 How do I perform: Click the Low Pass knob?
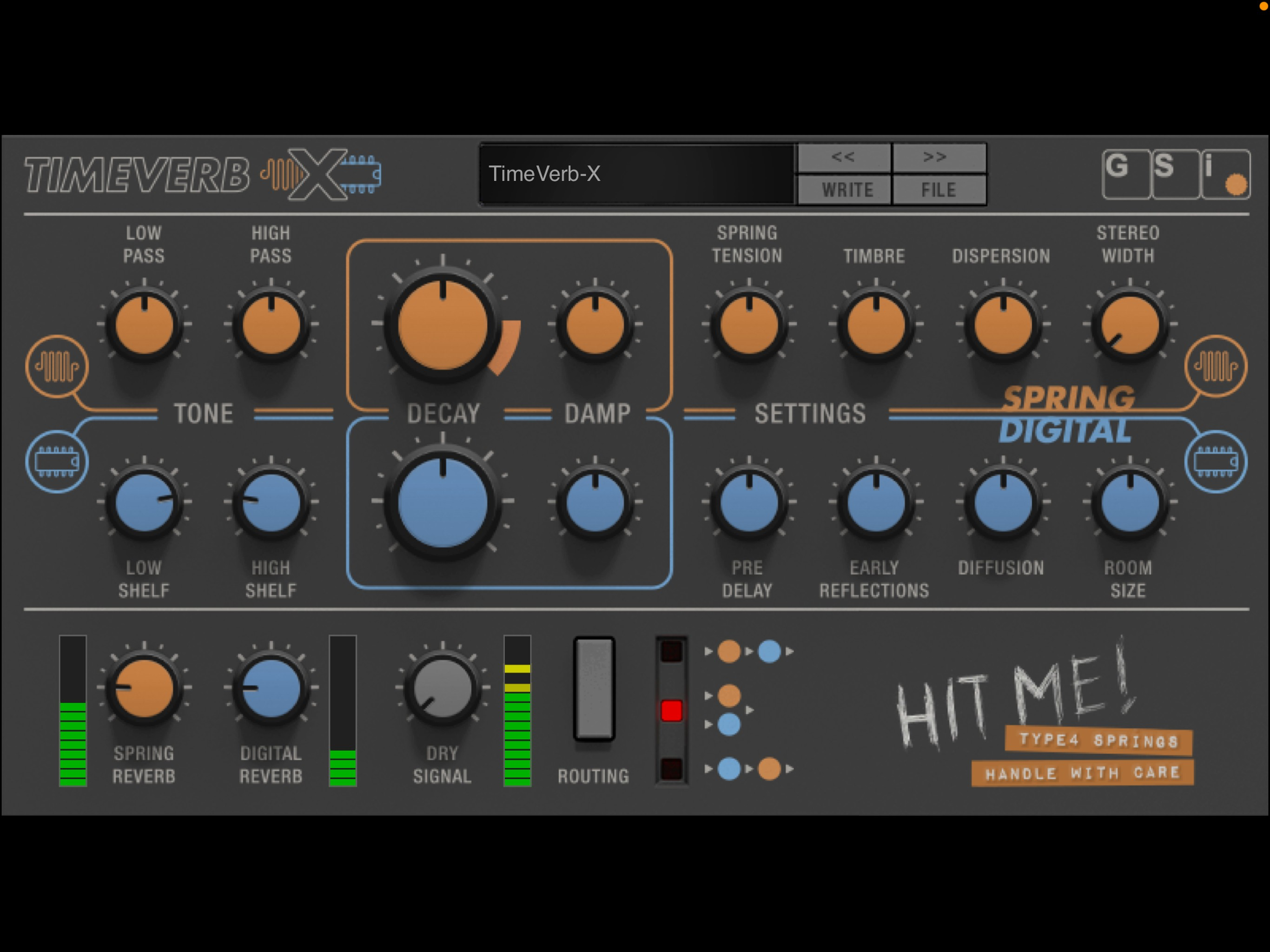144,325
